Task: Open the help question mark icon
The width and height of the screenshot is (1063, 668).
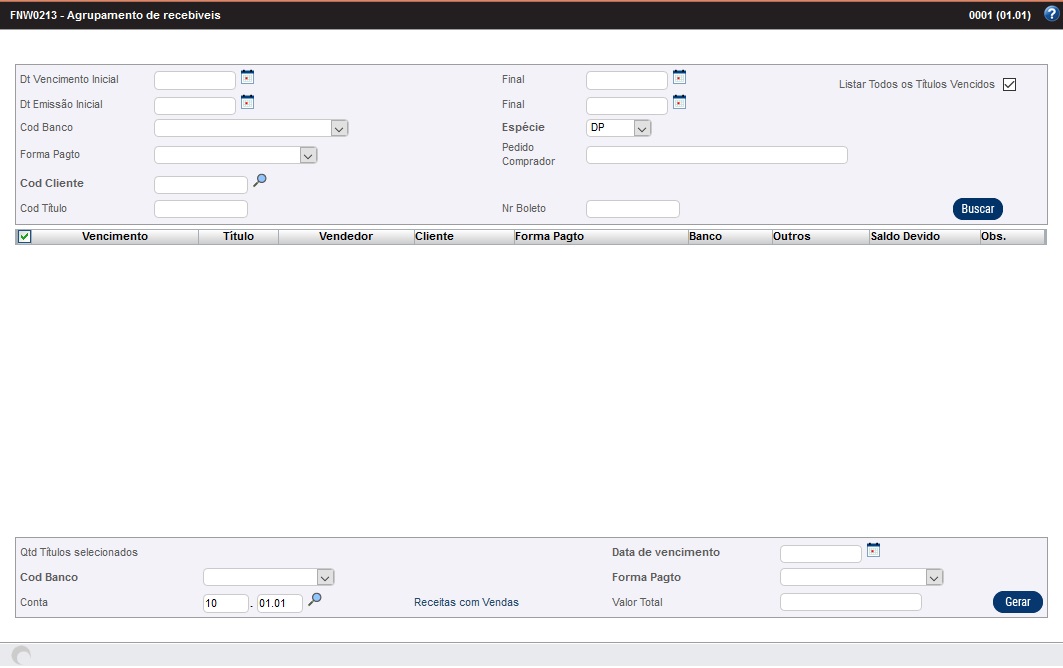Action: 1050,14
